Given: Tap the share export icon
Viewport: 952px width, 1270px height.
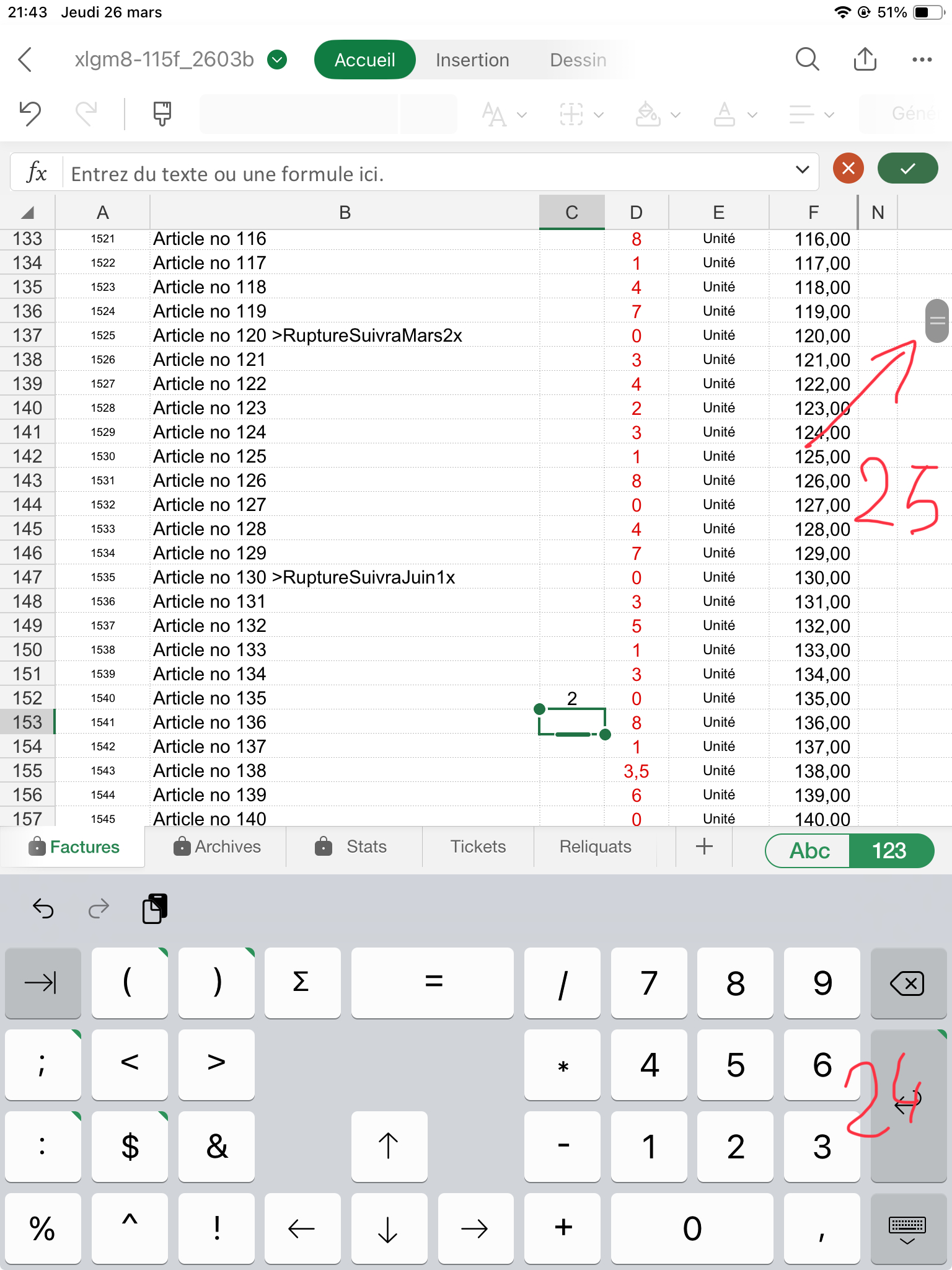Looking at the screenshot, I should pyautogui.click(x=865, y=60).
